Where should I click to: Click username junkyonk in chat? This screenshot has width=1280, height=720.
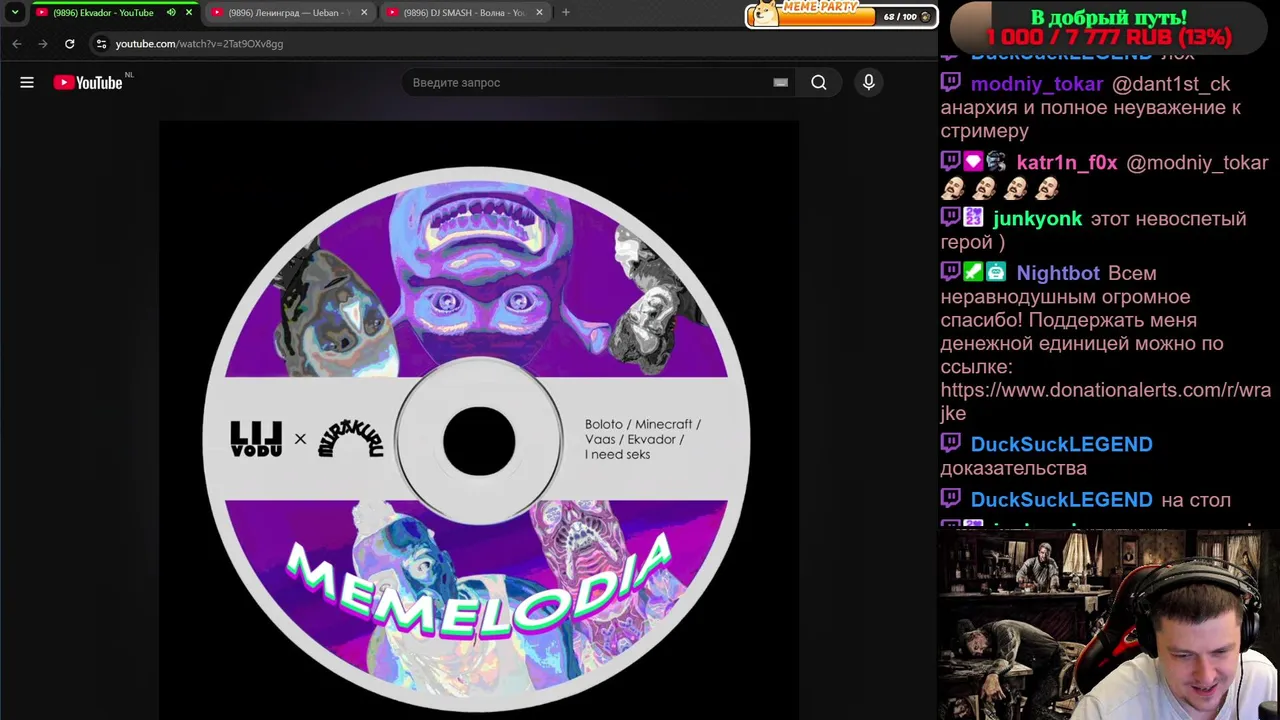pos(1037,219)
